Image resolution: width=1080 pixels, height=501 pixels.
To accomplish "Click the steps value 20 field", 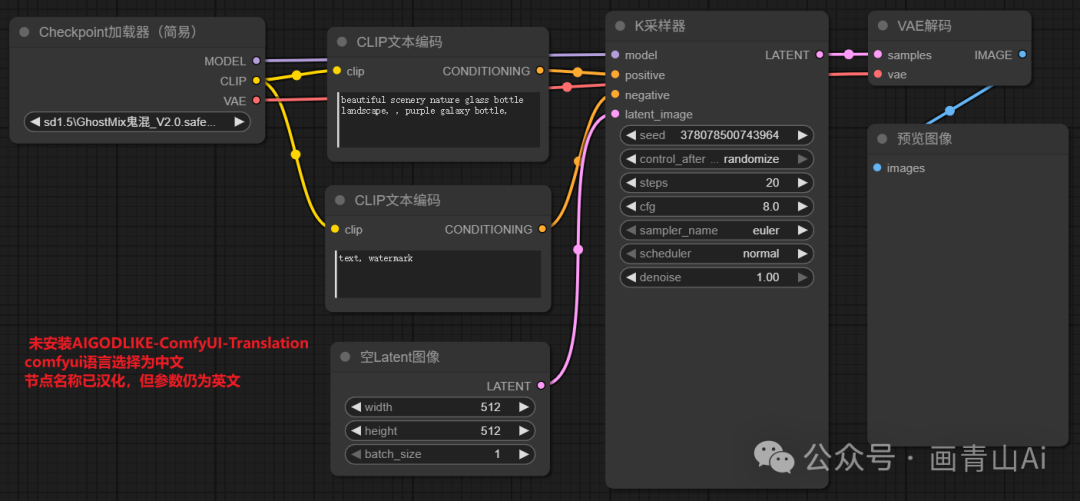I will [x=717, y=183].
